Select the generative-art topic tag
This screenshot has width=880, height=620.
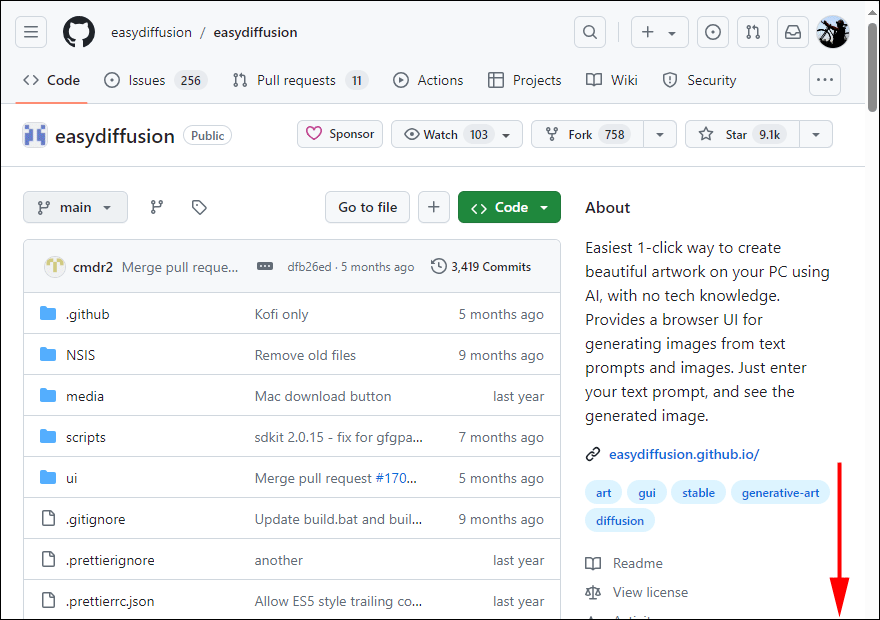(x=780, y=493)
